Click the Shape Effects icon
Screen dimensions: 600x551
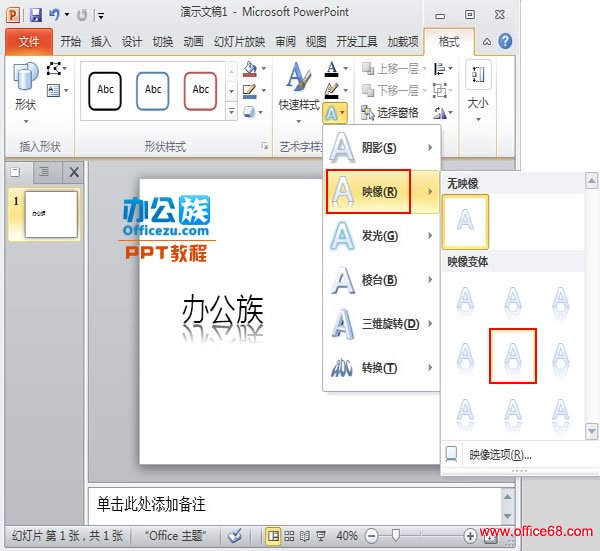(249, 112)
